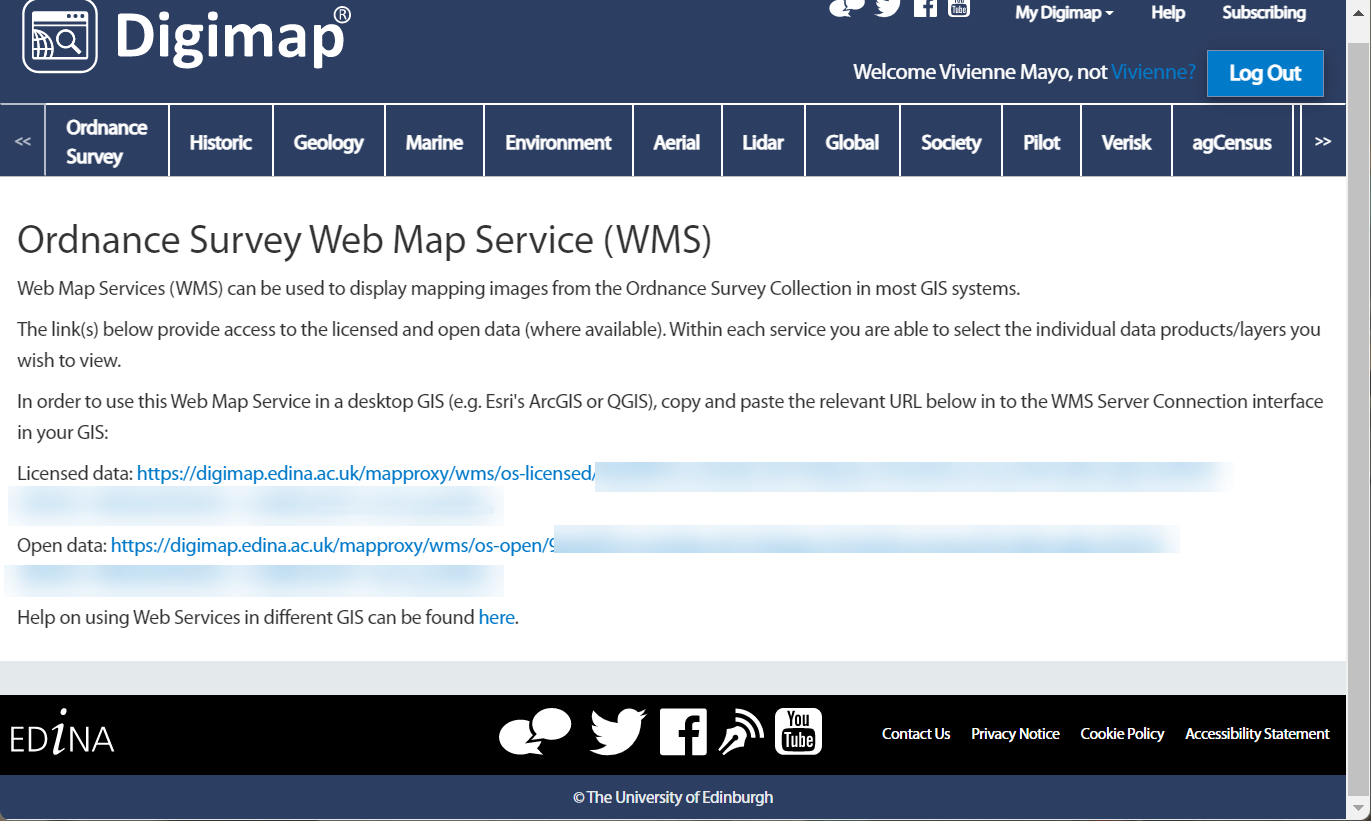Select the Aerial tab

coord(677,141)
